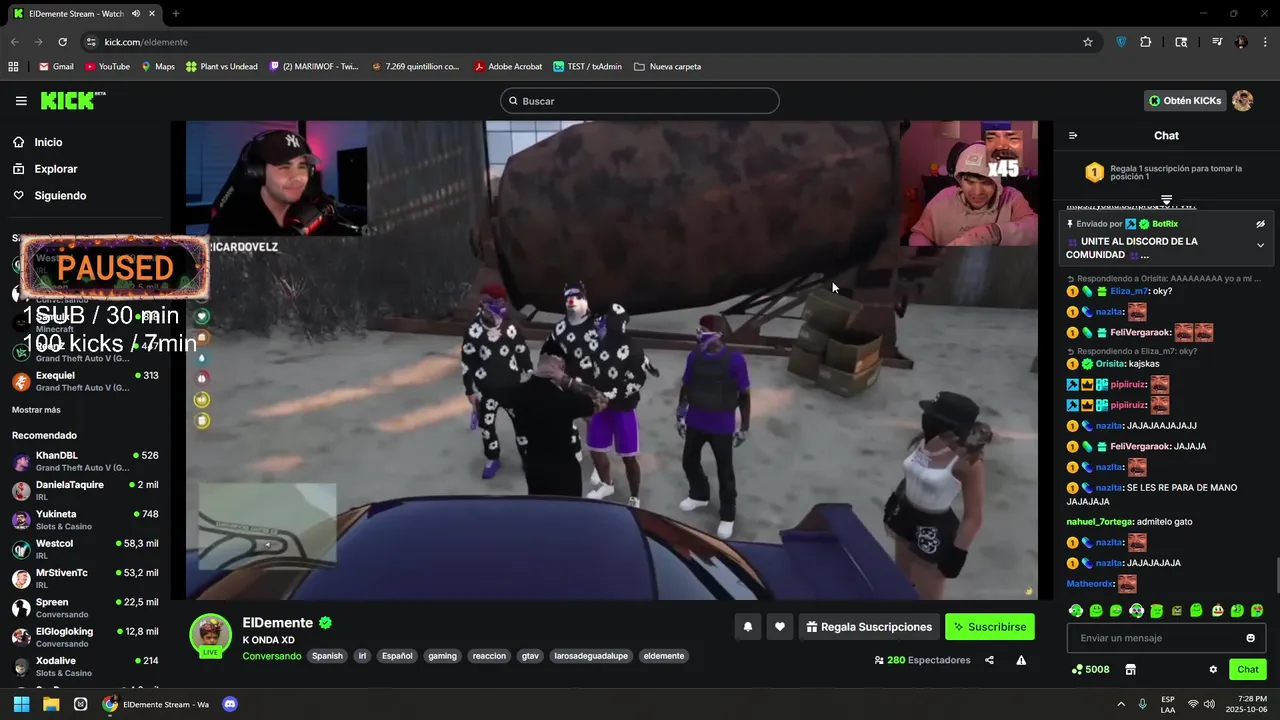Viewport: 1280px width, 720px height.
Task: Send message with green Chat button
Action: coord(1248,669)
